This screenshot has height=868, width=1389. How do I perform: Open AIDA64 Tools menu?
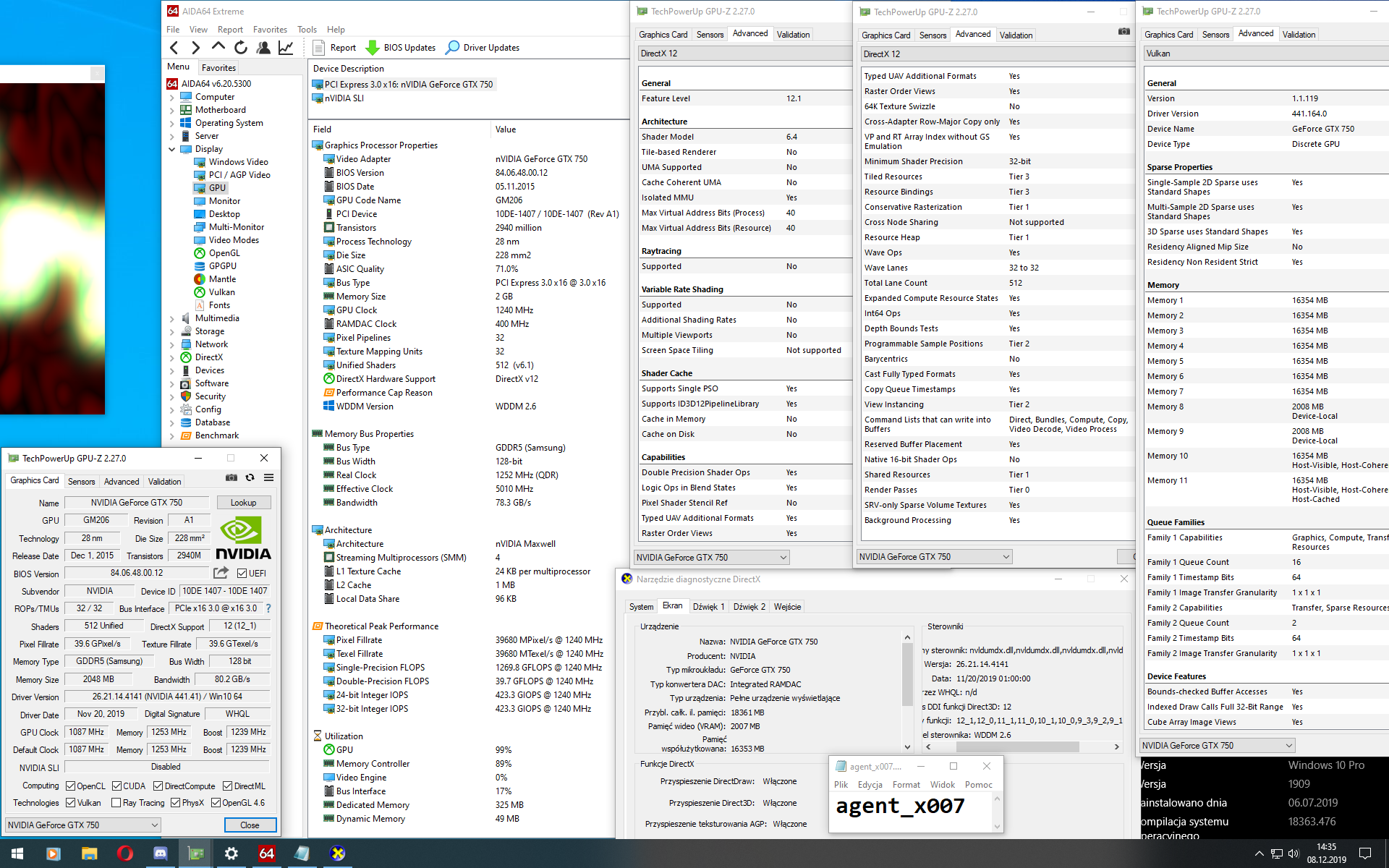[x=307, y=30]
